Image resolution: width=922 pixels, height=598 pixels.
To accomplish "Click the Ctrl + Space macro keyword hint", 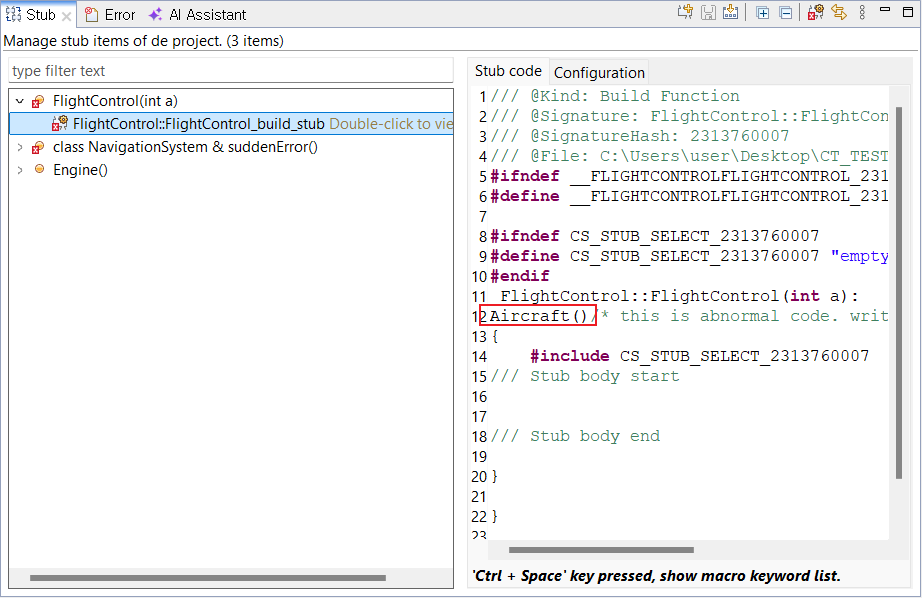I will (656, 576).
